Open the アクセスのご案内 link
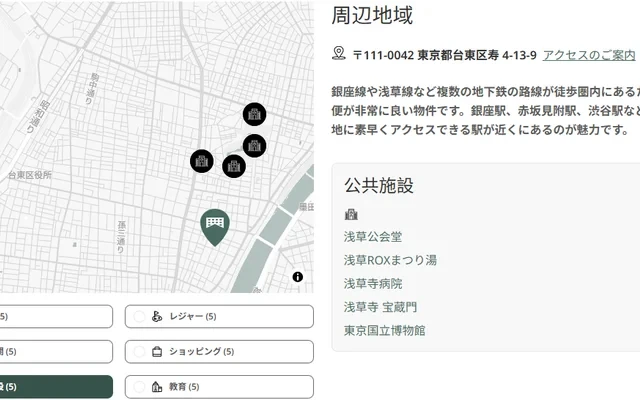The width and height of the screenshot is (640, 400). coord(589,55)
